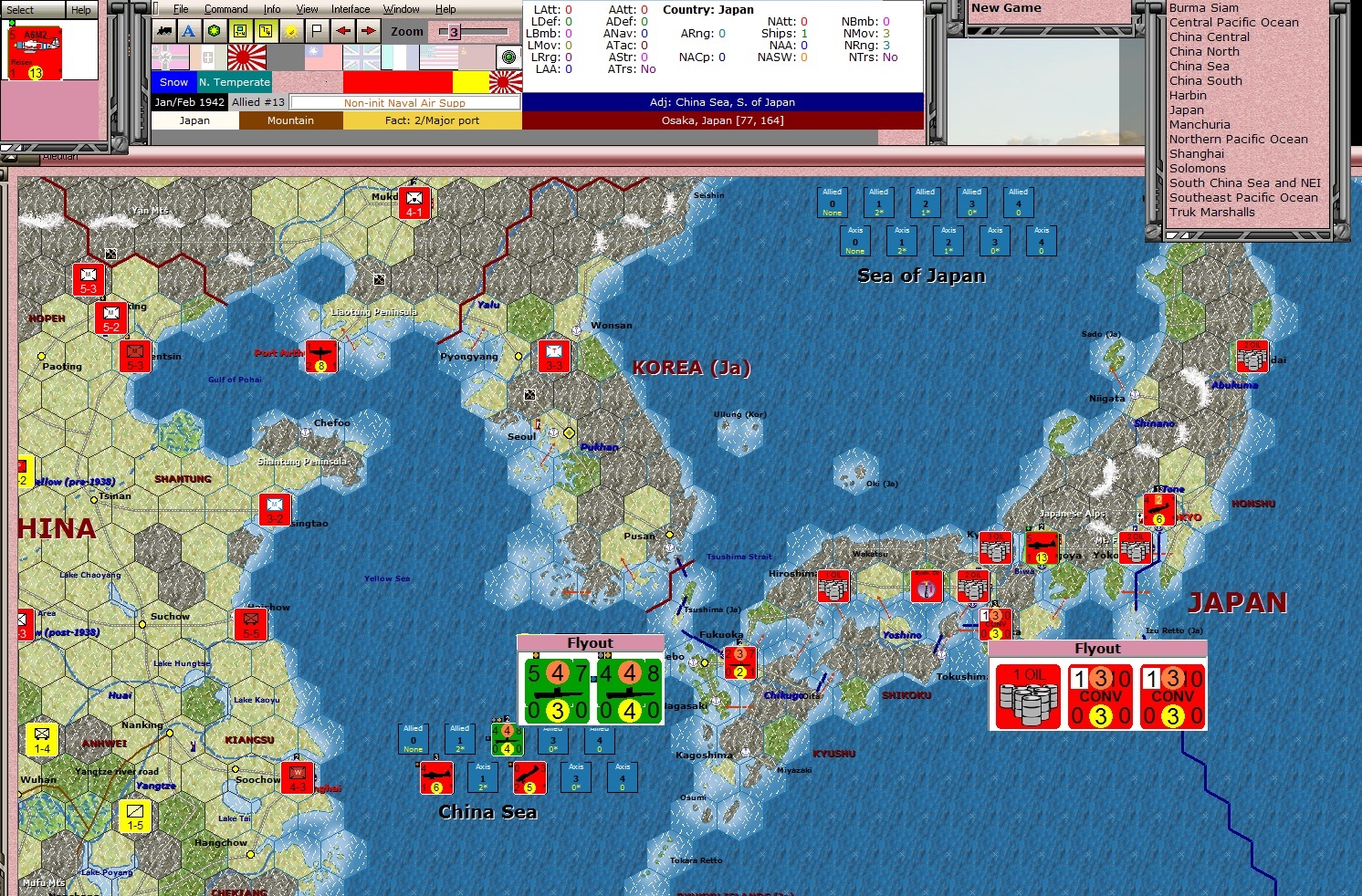This screenshot has width=1362, height=896.
Task: Open the Command menu
Action: click(x=225, y=9)
